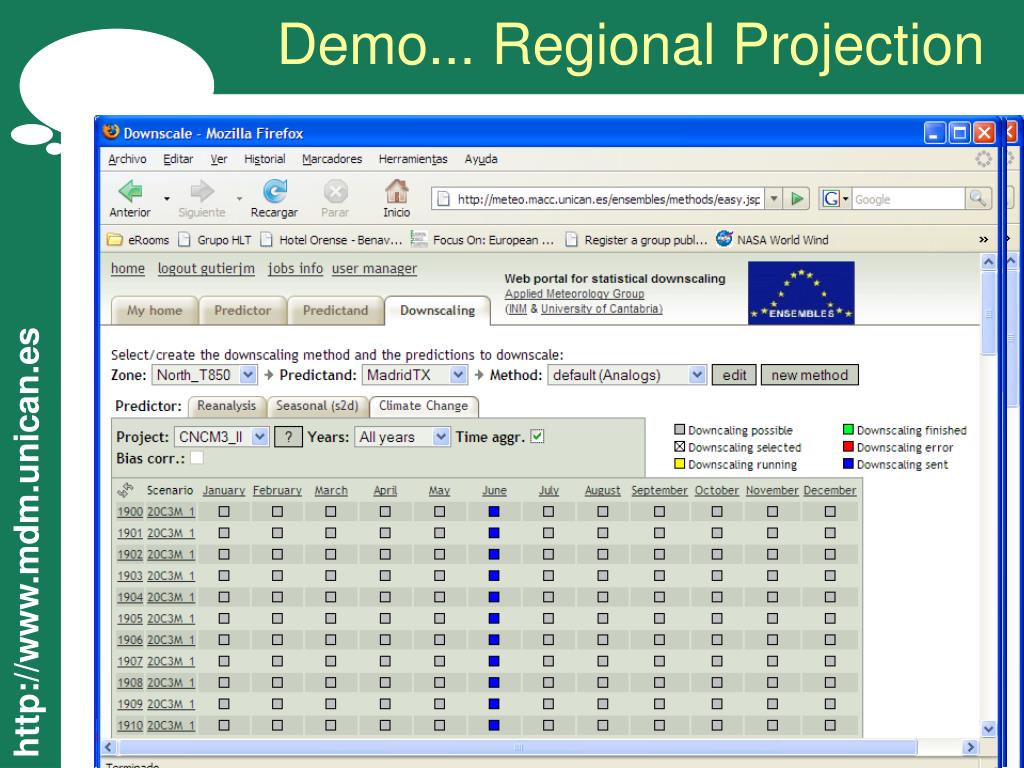This screenshot has width=1024, height=768.
Task: Open Applied Meteorology Group link
Action: (x=574, y=294)
